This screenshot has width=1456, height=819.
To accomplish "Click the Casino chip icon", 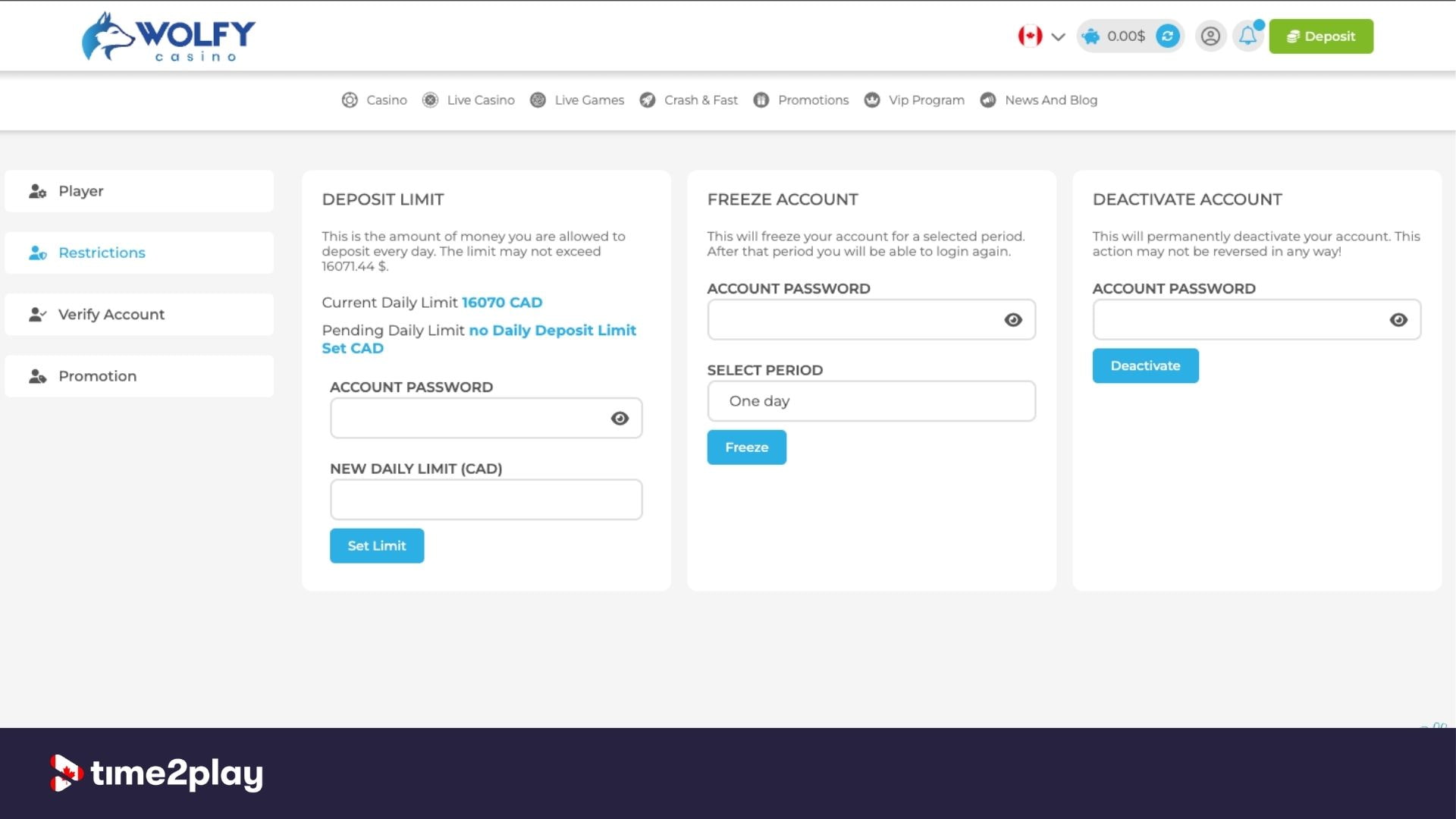I will point(350,100).
